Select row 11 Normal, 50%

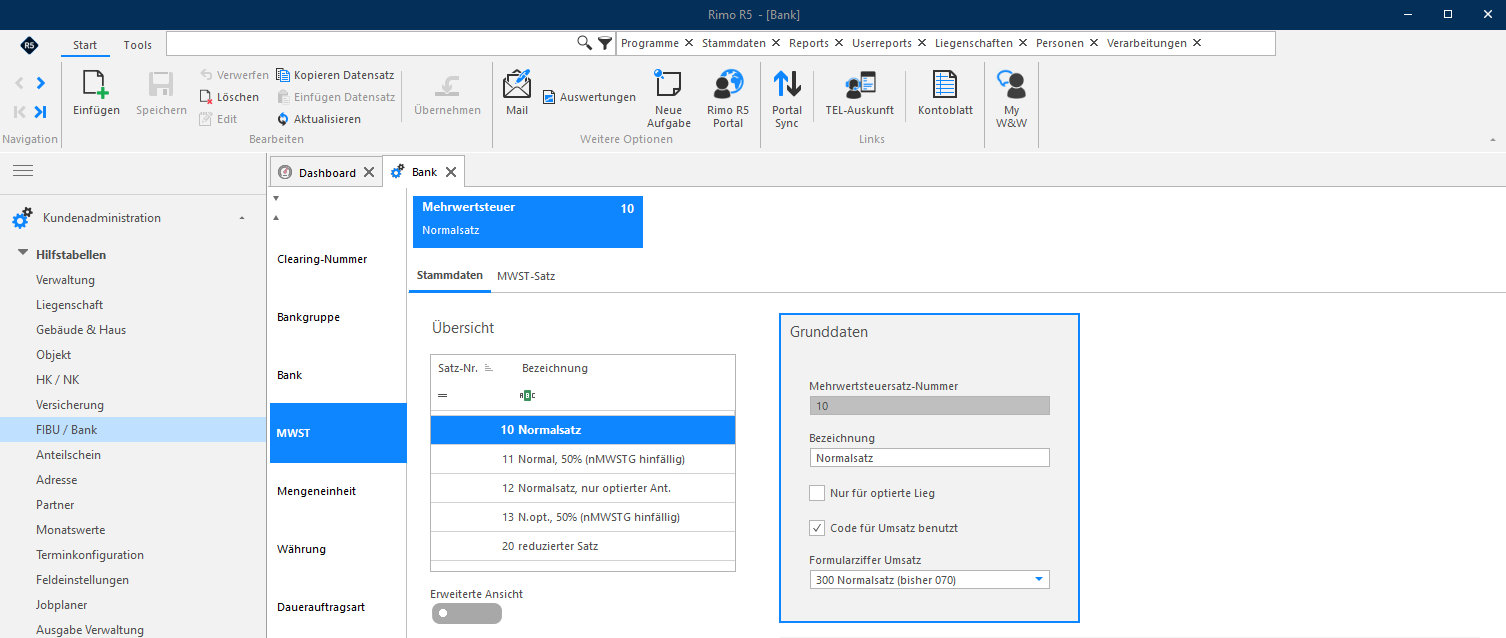(583, 459)
